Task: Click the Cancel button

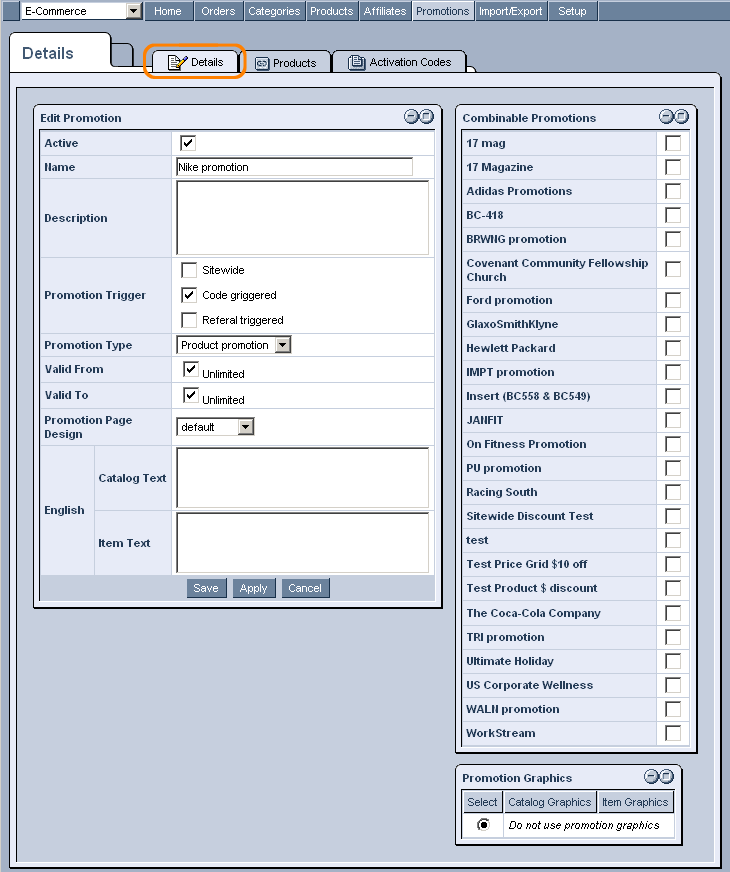Action: pyautogui.click(x=305, y=588)
